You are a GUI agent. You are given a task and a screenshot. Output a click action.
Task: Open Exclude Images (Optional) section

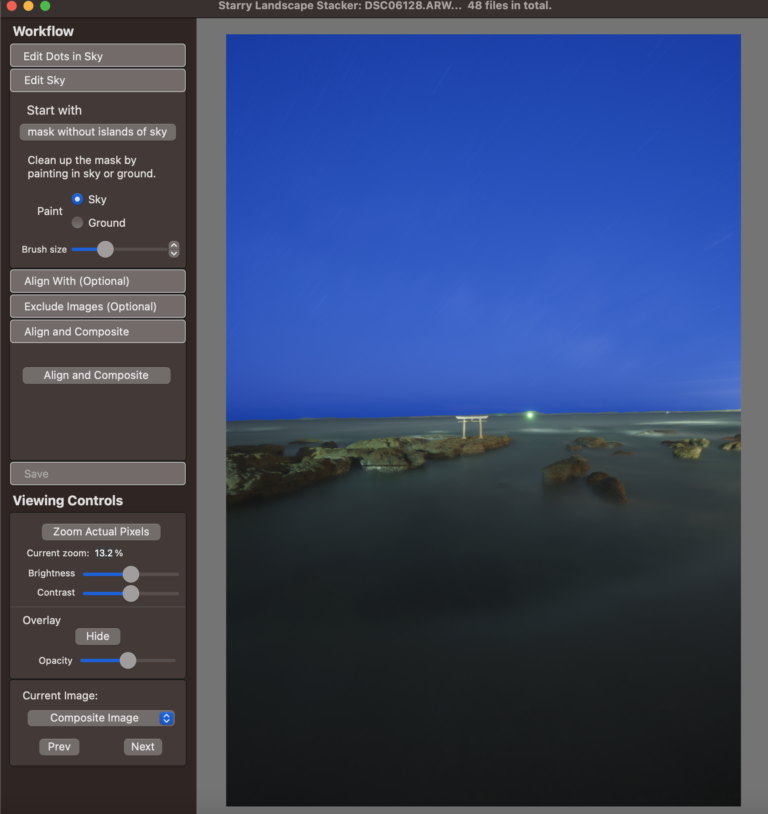tap(97, 306)
